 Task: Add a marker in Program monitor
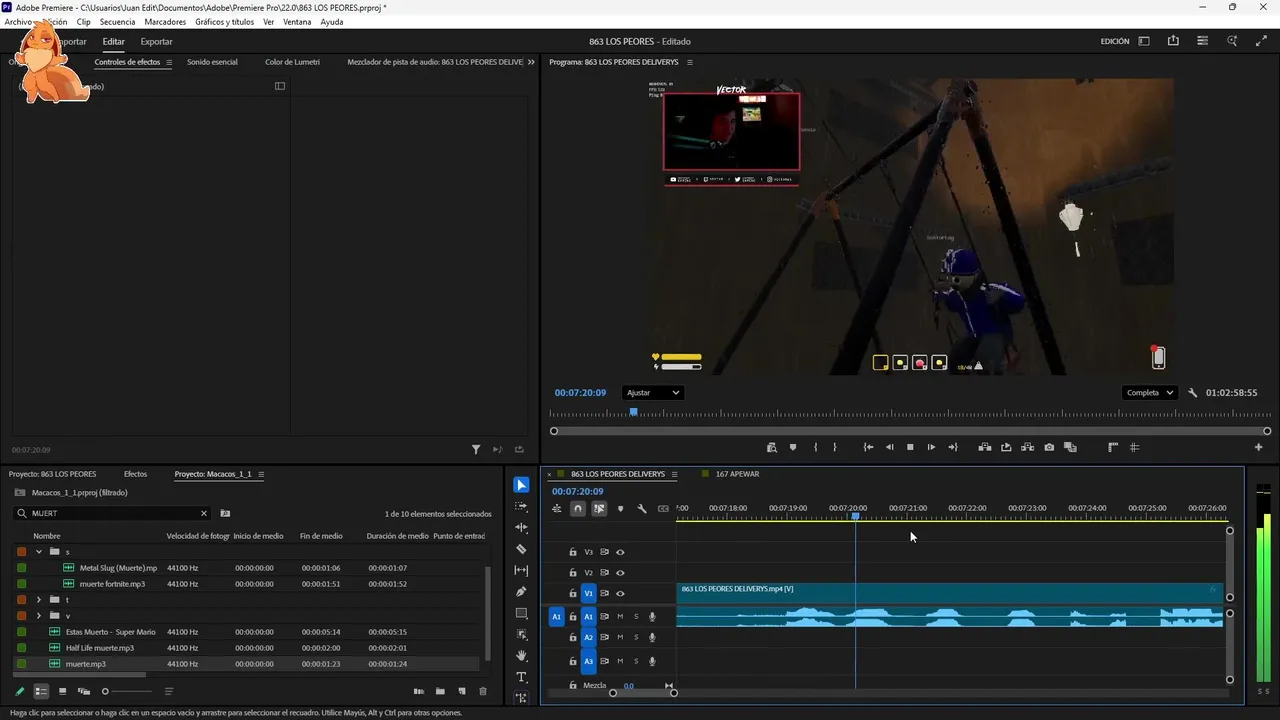pos(793,447)
